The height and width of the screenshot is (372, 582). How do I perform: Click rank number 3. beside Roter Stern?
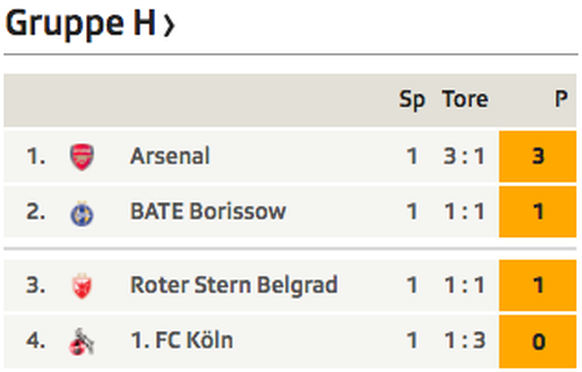pyautogui.click(x=36, y=285)
